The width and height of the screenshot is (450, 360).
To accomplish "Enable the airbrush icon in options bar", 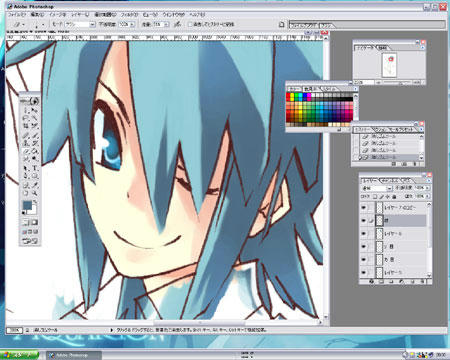I will [x=178, y=24].
